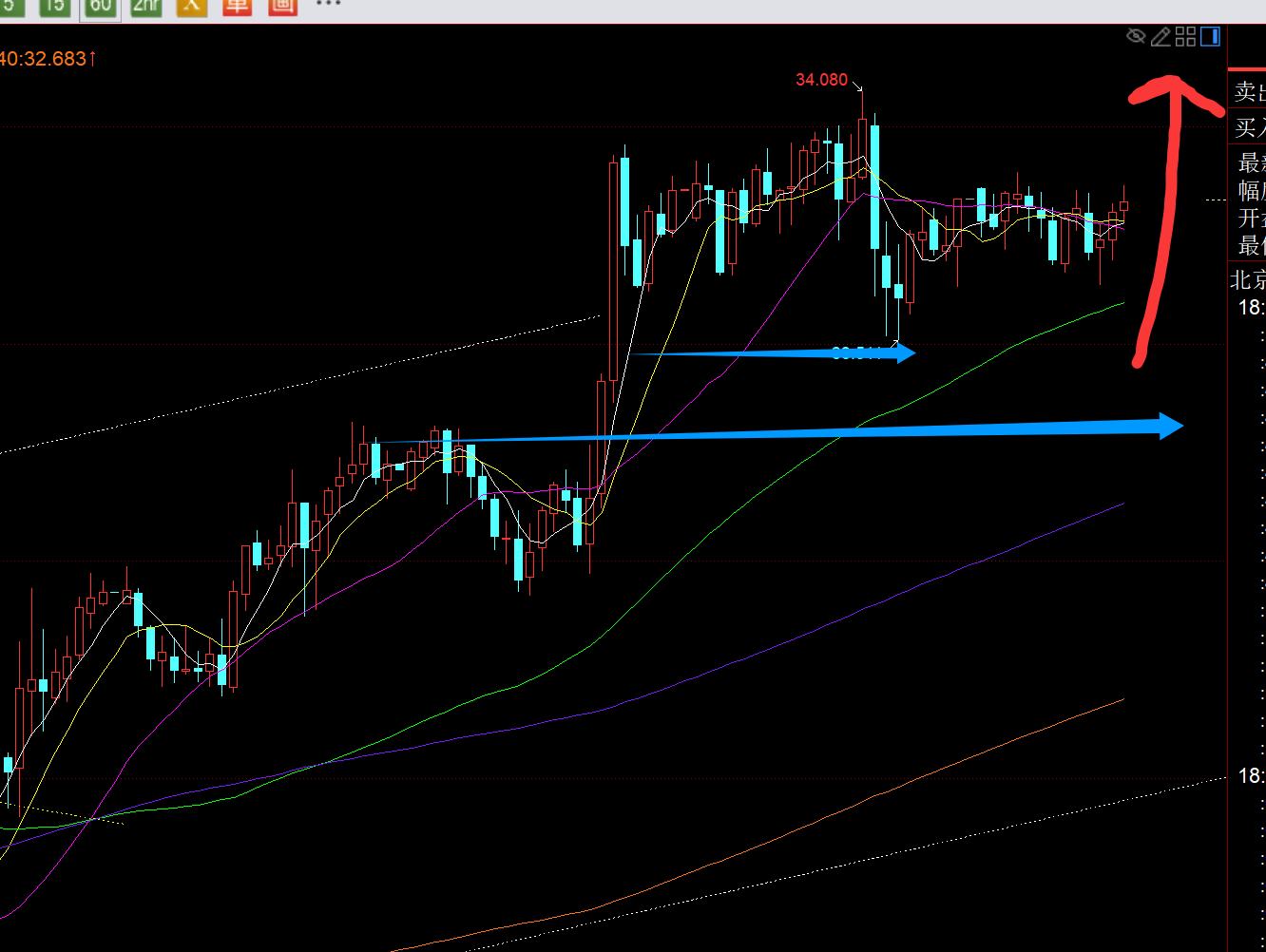Switch to the 15-minute timeframe button
The height and width of the screenshot is (952, 1266).
pyautogui.click(x=54, y=6)
